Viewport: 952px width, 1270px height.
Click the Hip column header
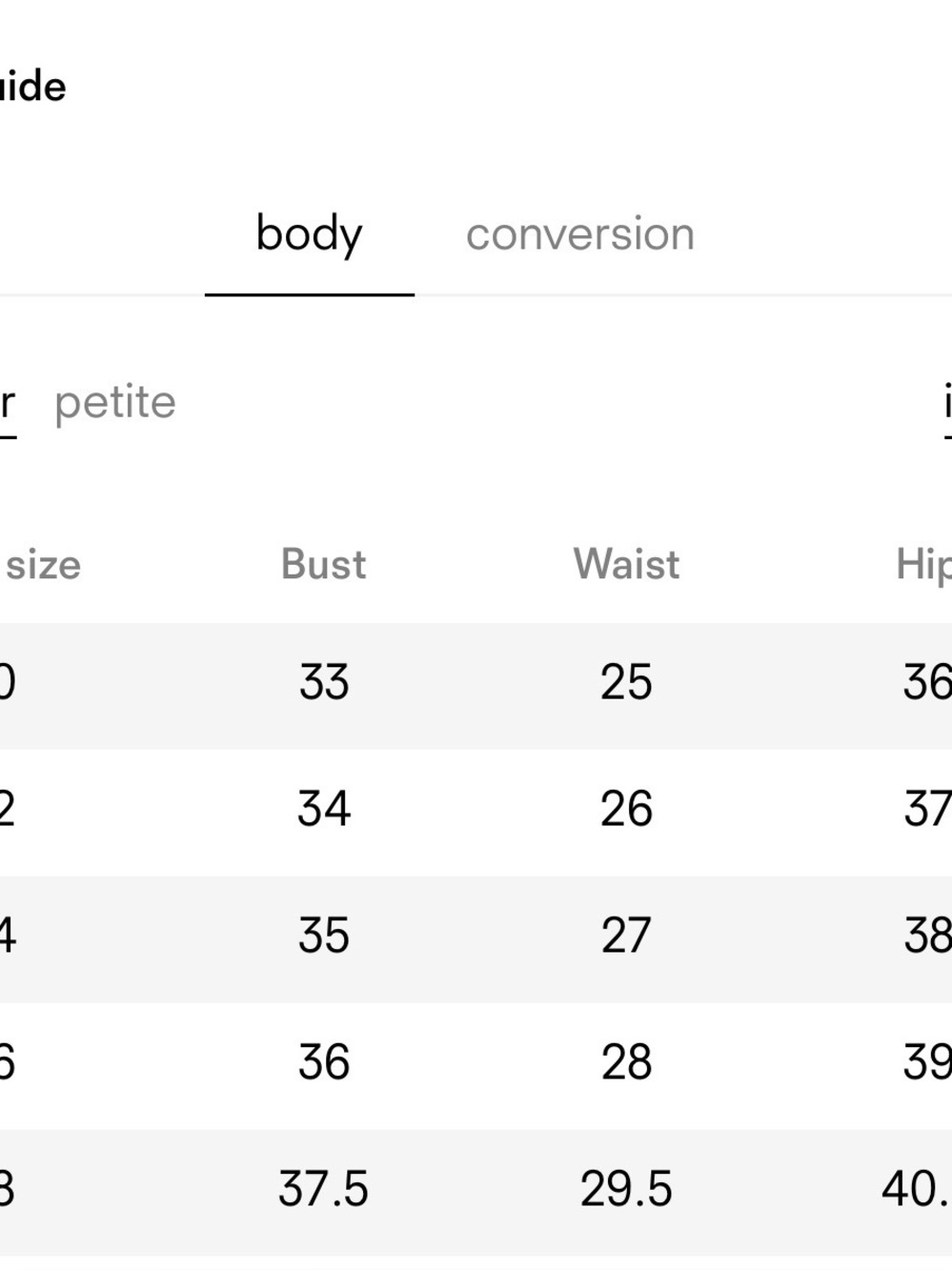coord(923,564)
